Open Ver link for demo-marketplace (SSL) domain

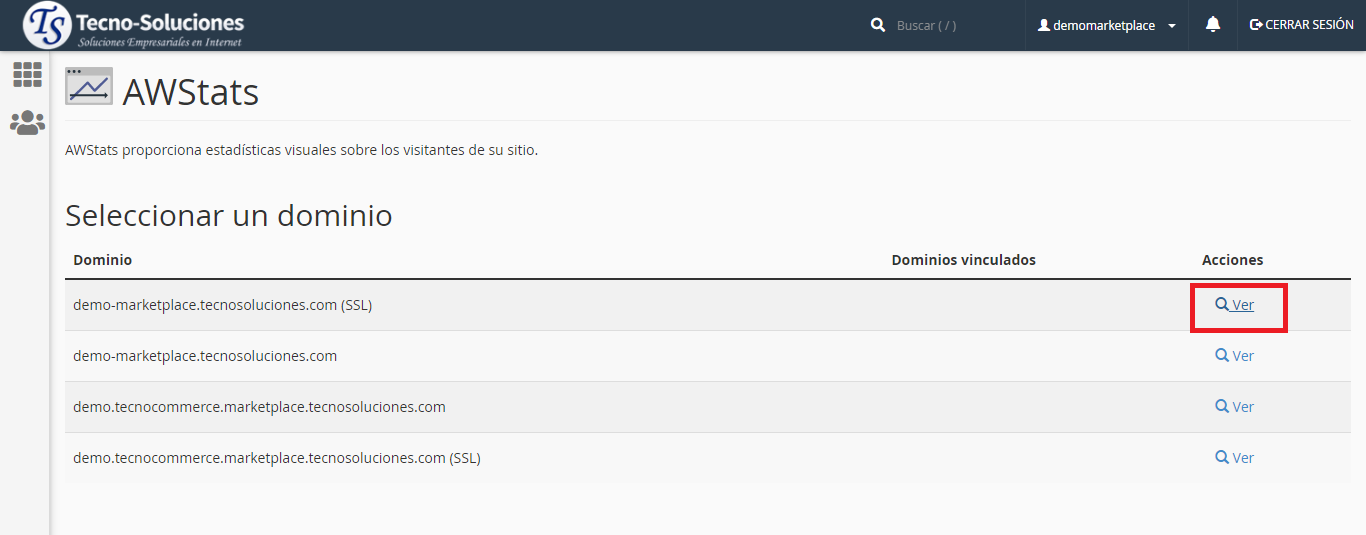[x=1242, y=305]
